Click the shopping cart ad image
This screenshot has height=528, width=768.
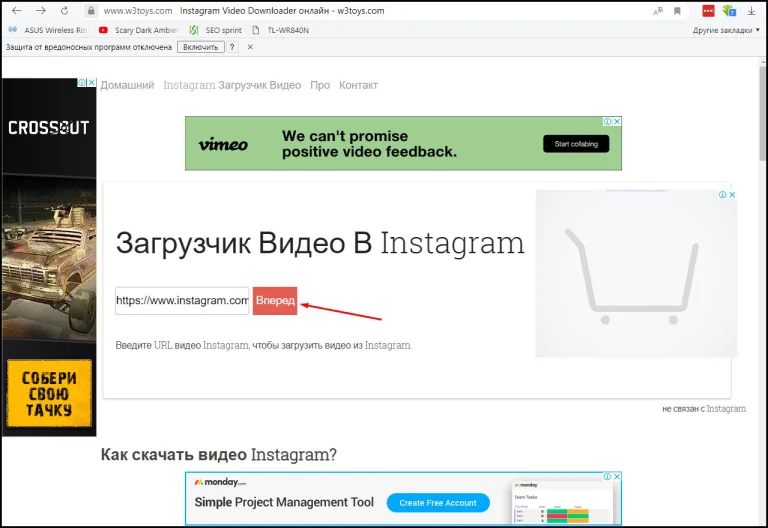[636, 274]
